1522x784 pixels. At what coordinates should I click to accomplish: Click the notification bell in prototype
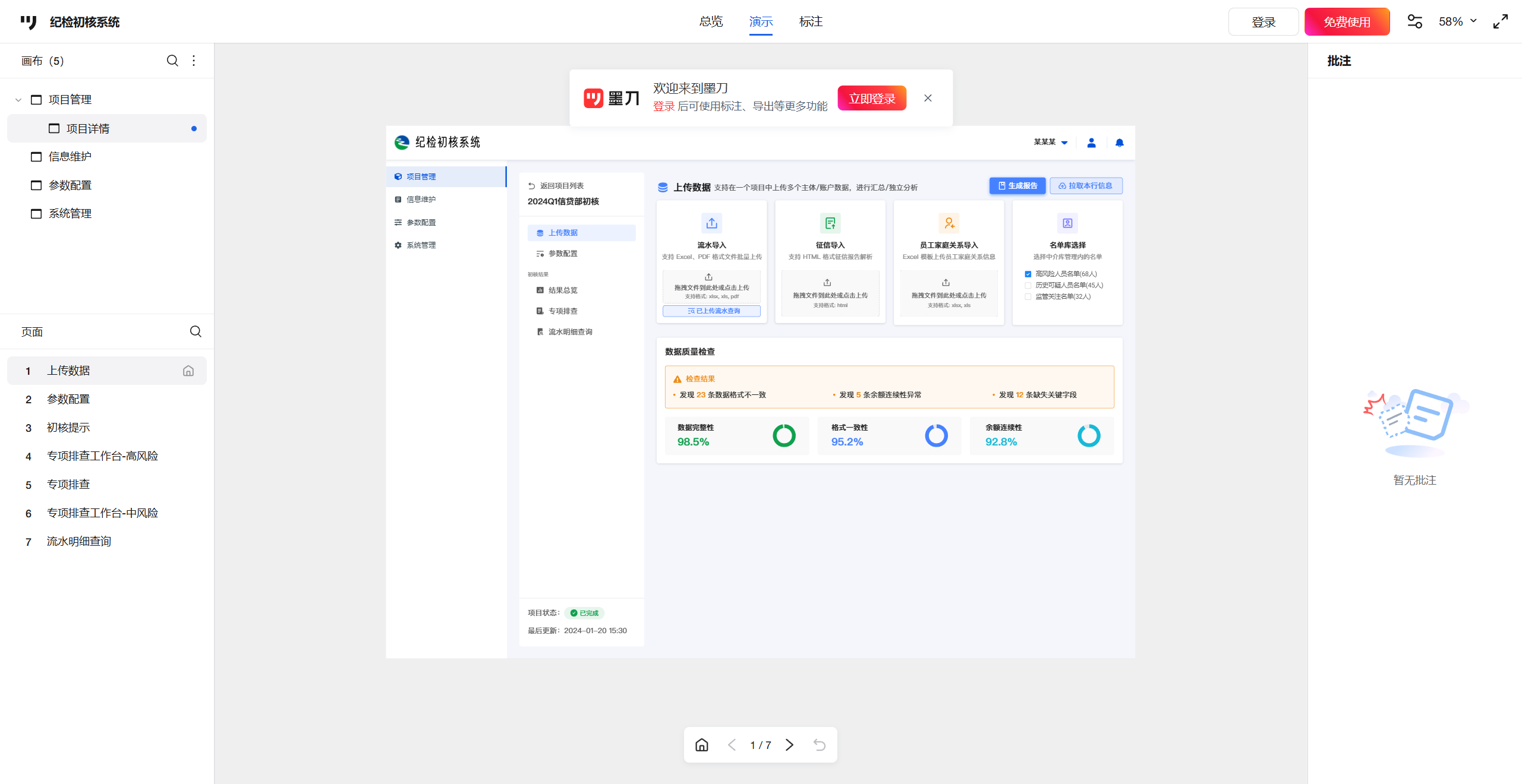pyautogui.click(x=1120, y=143)
